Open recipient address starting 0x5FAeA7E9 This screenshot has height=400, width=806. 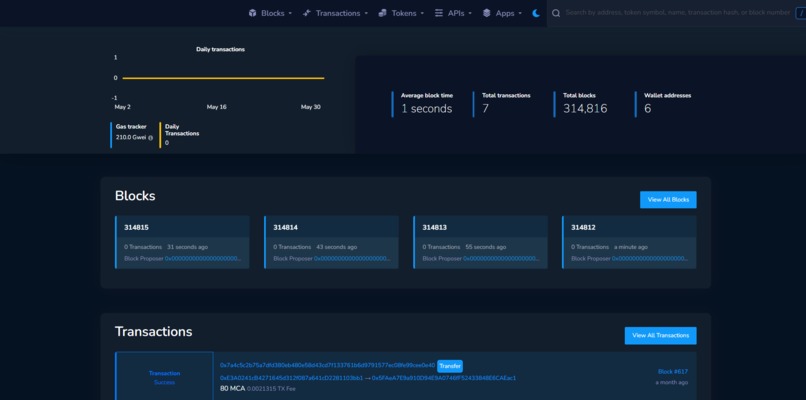click(444, 378)
